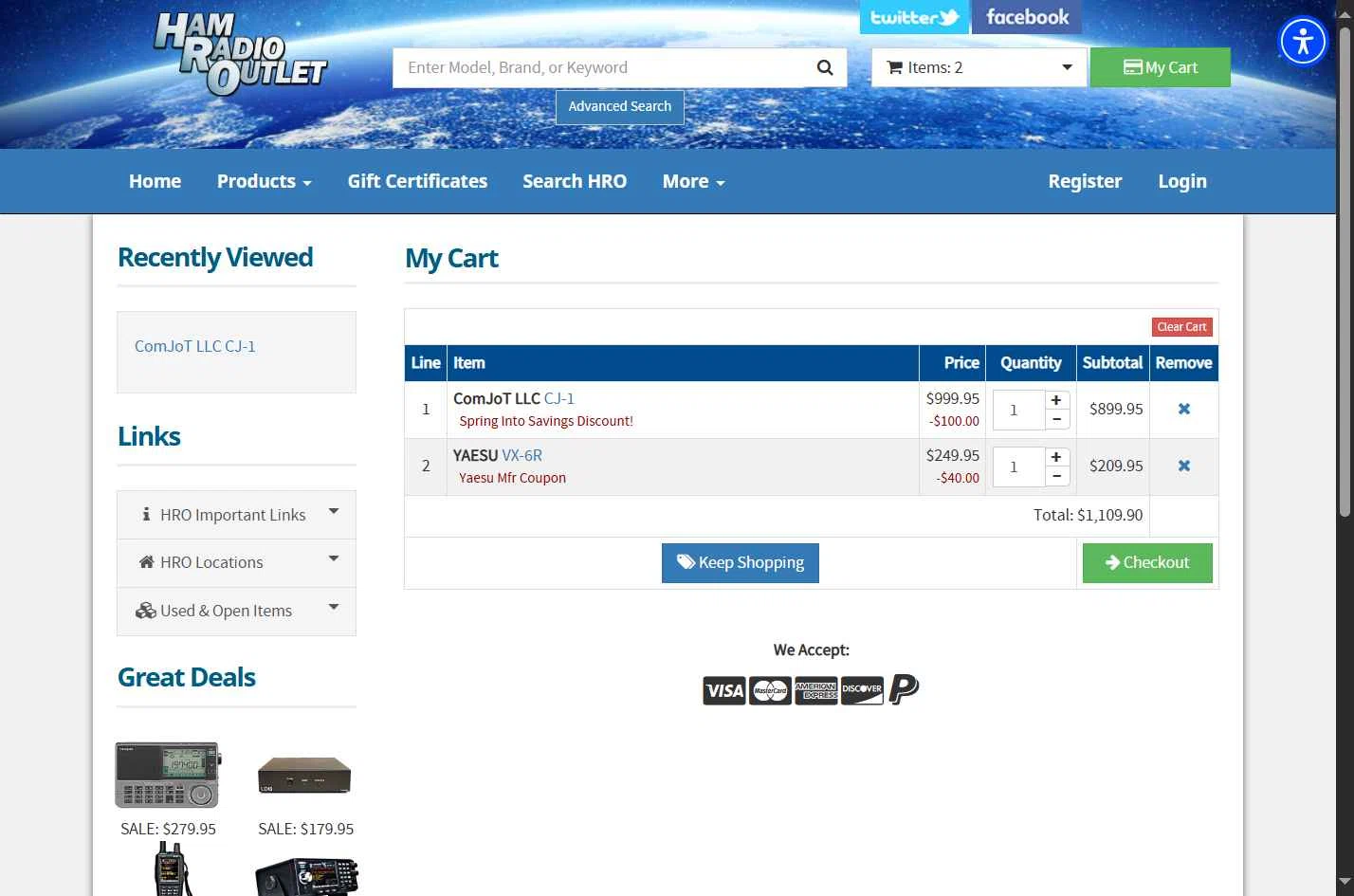Open the Facebook page link
Viewport: 1354px width, 896px height.
point(1027,17)
